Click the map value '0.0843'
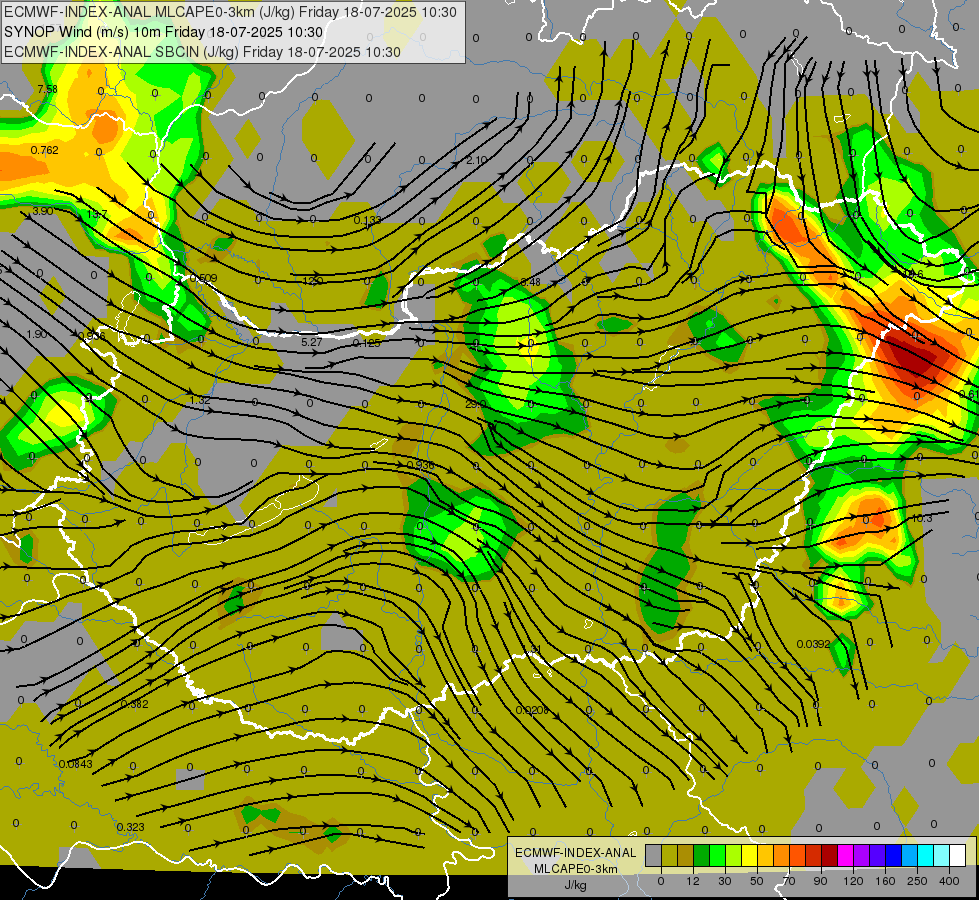 76,764
